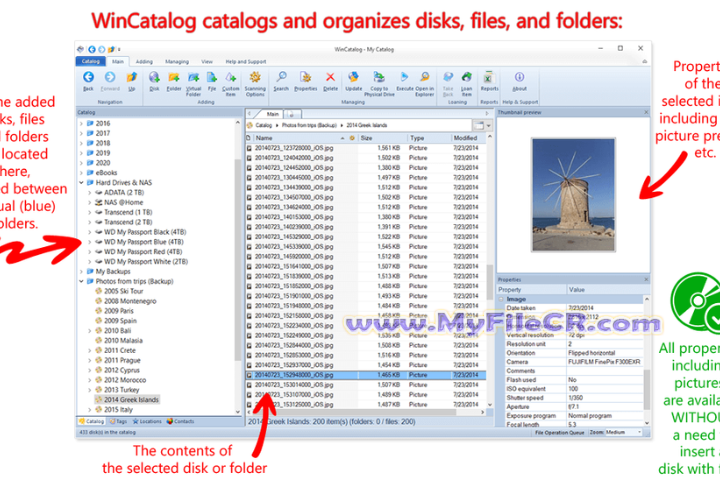Open the Zoom Medium dropdown
The height and width of the screenshot is (480, 720).
624,432
